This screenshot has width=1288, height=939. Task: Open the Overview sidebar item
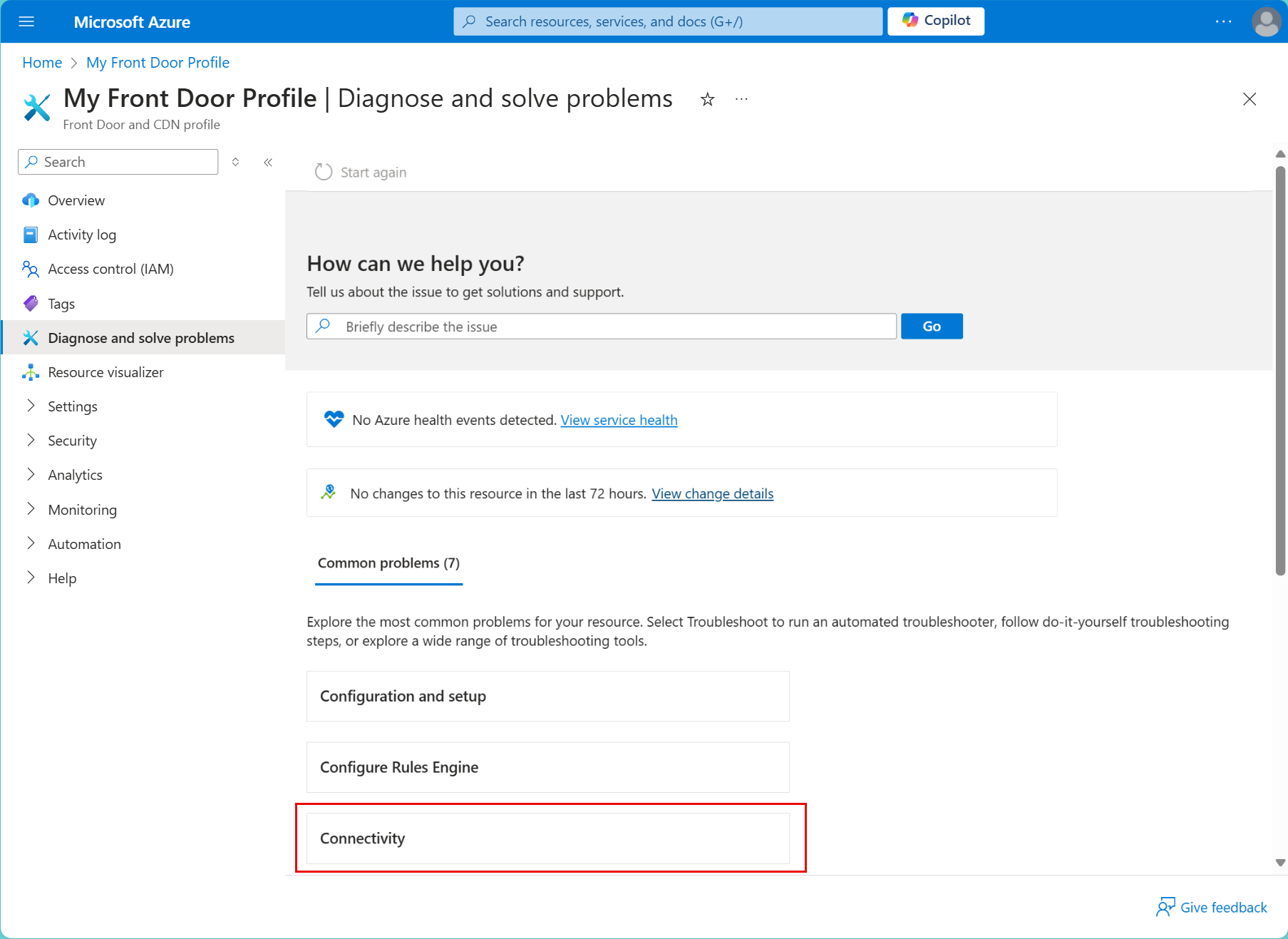76,200
